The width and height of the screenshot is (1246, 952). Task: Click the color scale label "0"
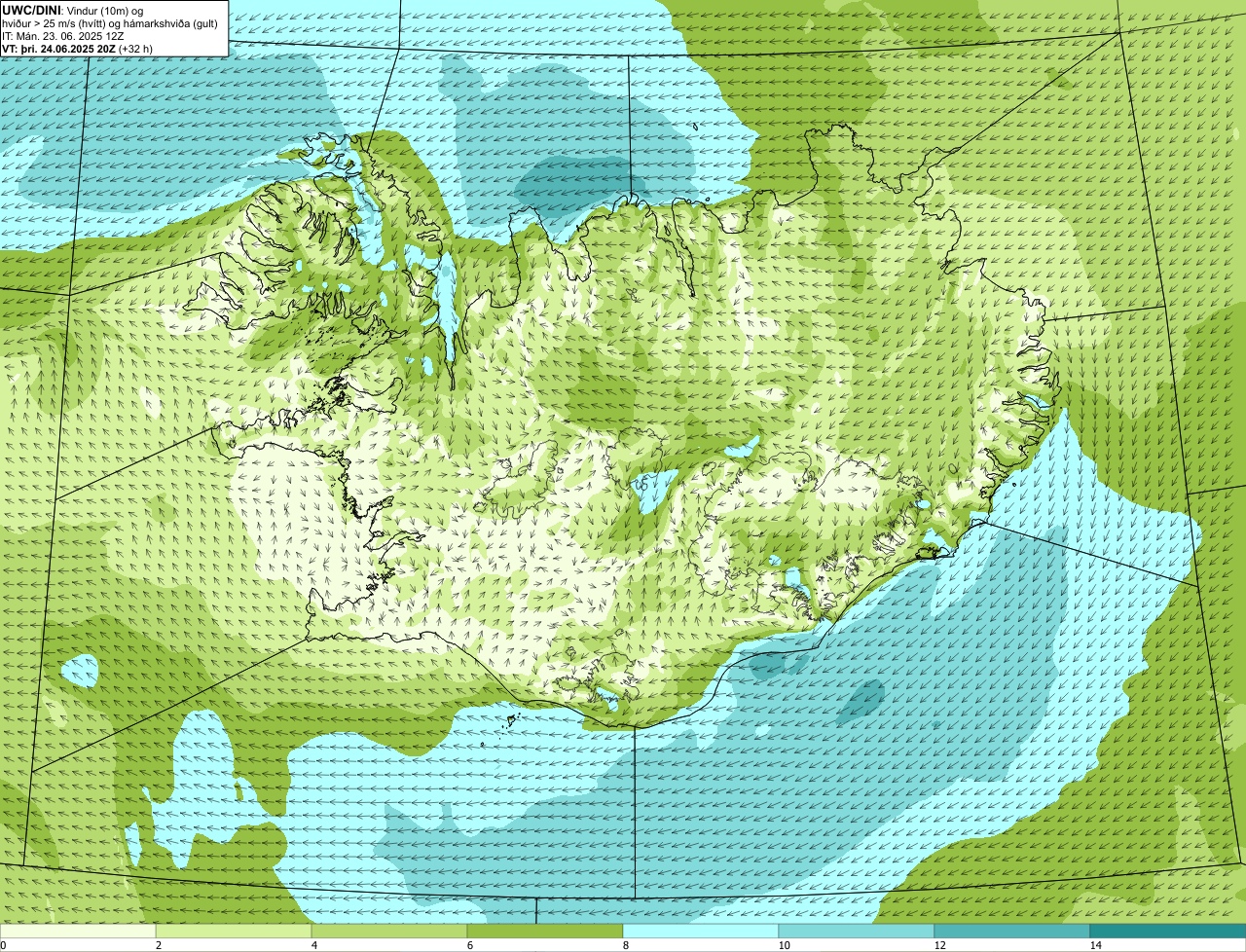click(x=3, y=945)
